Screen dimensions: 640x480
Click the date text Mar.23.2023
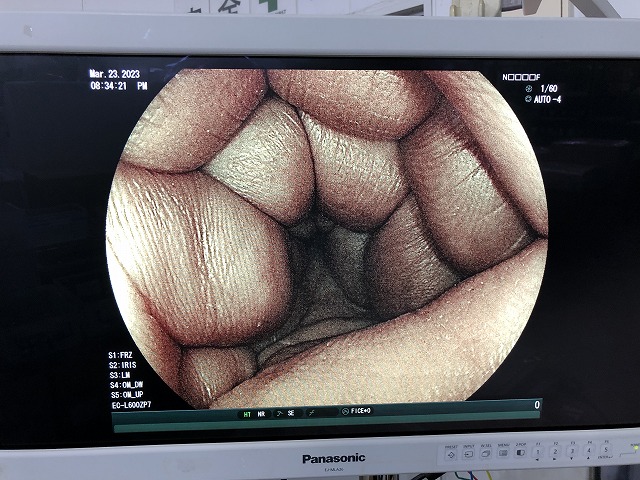point(115,74)
